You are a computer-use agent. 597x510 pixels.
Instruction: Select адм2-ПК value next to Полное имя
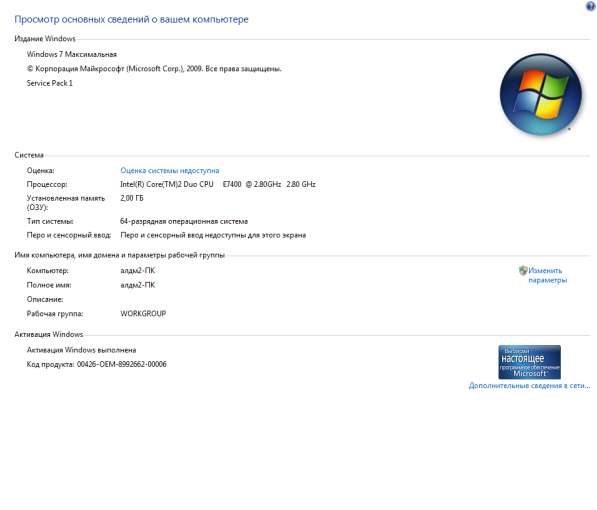[138, 285]
